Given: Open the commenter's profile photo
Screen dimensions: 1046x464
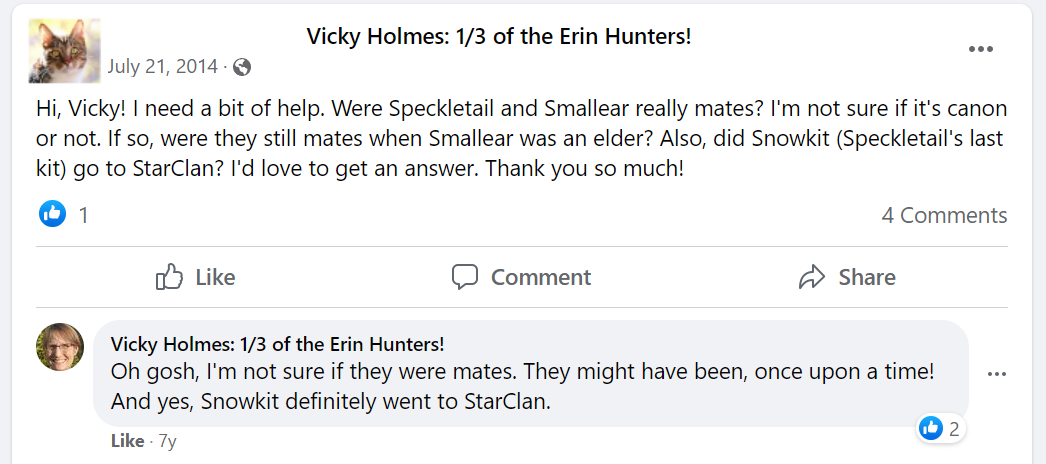Looking at the screenshot, I should point(60,347).
